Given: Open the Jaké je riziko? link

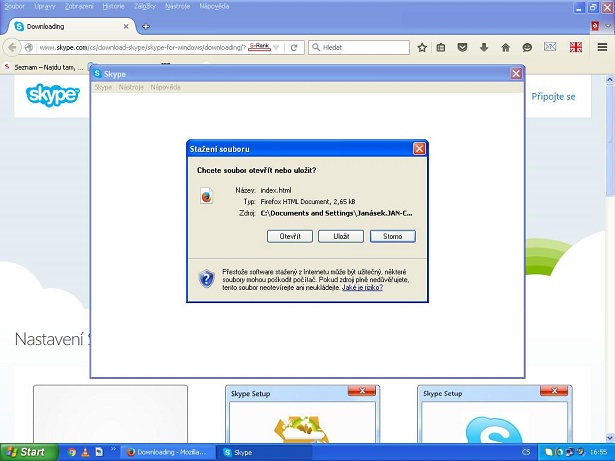Looking at the screenshot, I should pyautogui.click(x=362, y=288).
